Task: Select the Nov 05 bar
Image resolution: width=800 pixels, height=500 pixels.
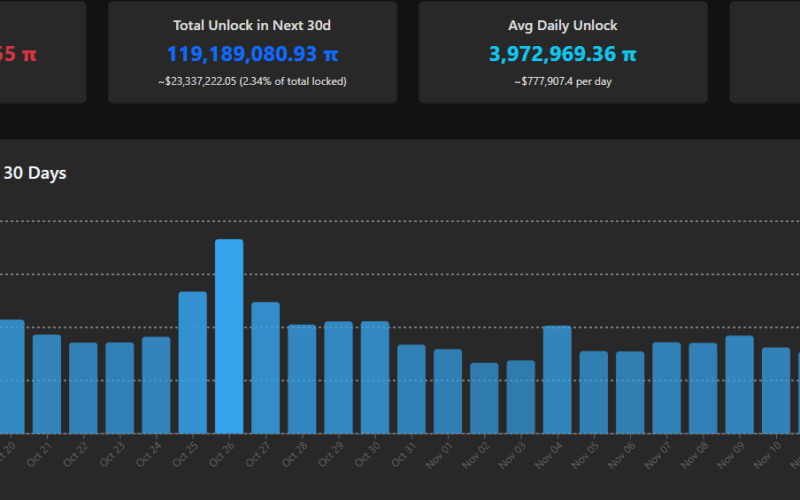Action: coord(593,391)
